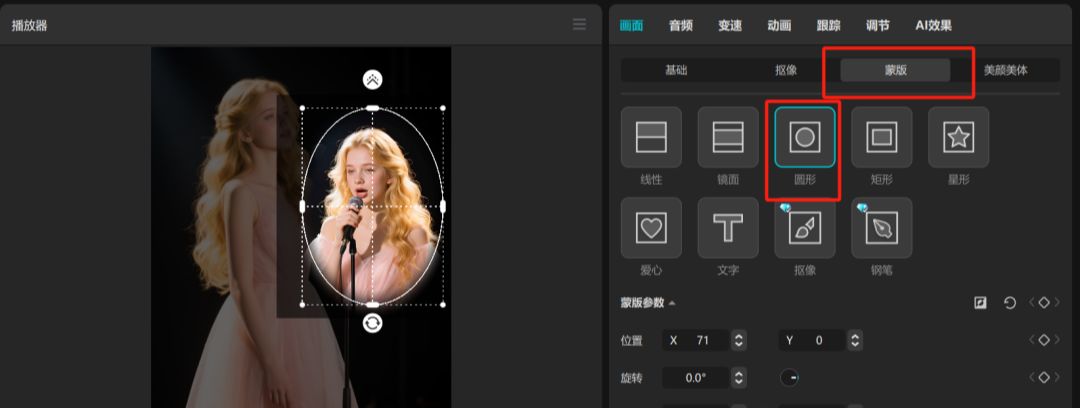Viewport: 1080px width, 408px height.
Task: Add keyframe for 蒙版参数 header row
Action: (x=1043, y=303)
